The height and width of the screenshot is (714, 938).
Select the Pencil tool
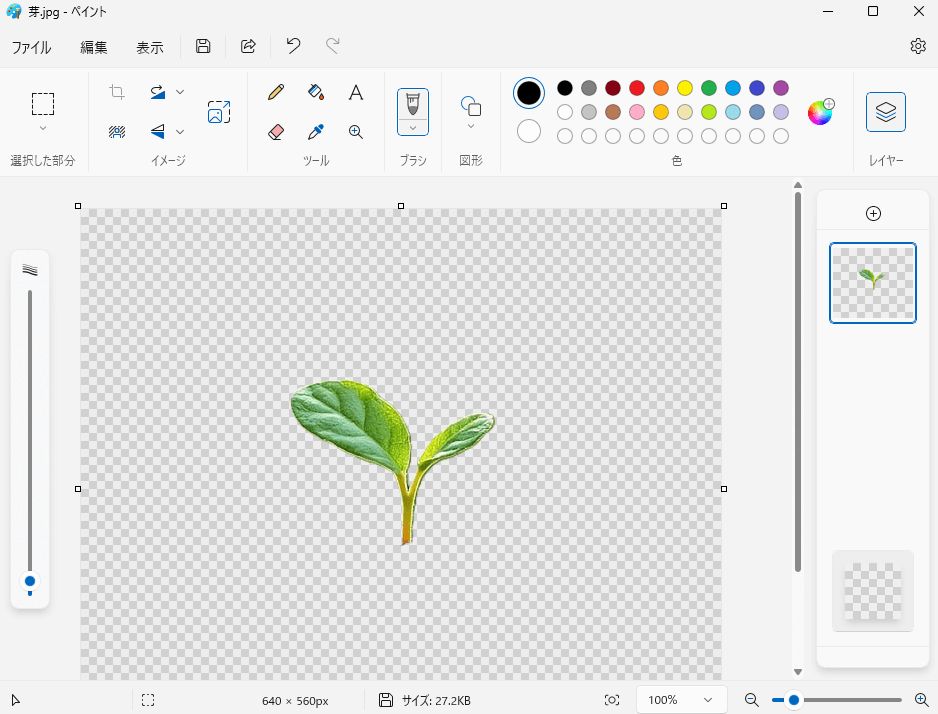coord(277,93)
